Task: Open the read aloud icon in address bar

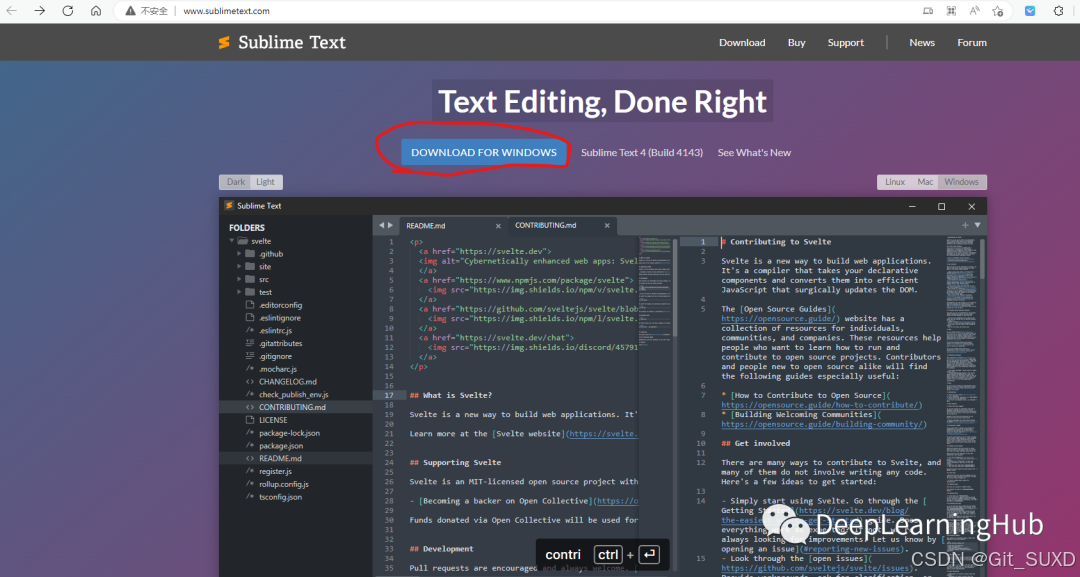Action: pos(974,11)
